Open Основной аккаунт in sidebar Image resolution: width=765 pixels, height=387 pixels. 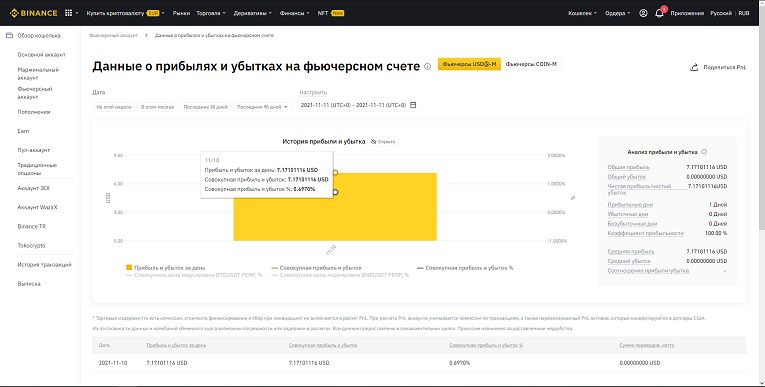coord(41,55)
